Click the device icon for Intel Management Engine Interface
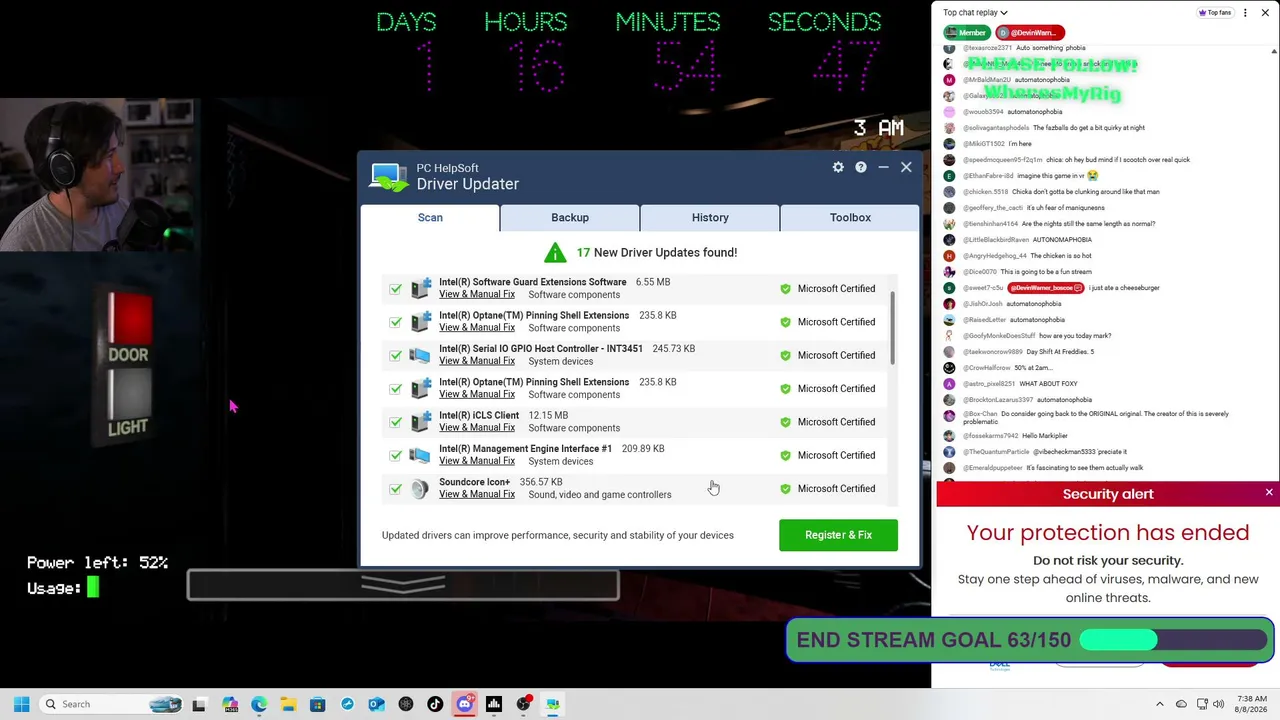 [420, 455]
